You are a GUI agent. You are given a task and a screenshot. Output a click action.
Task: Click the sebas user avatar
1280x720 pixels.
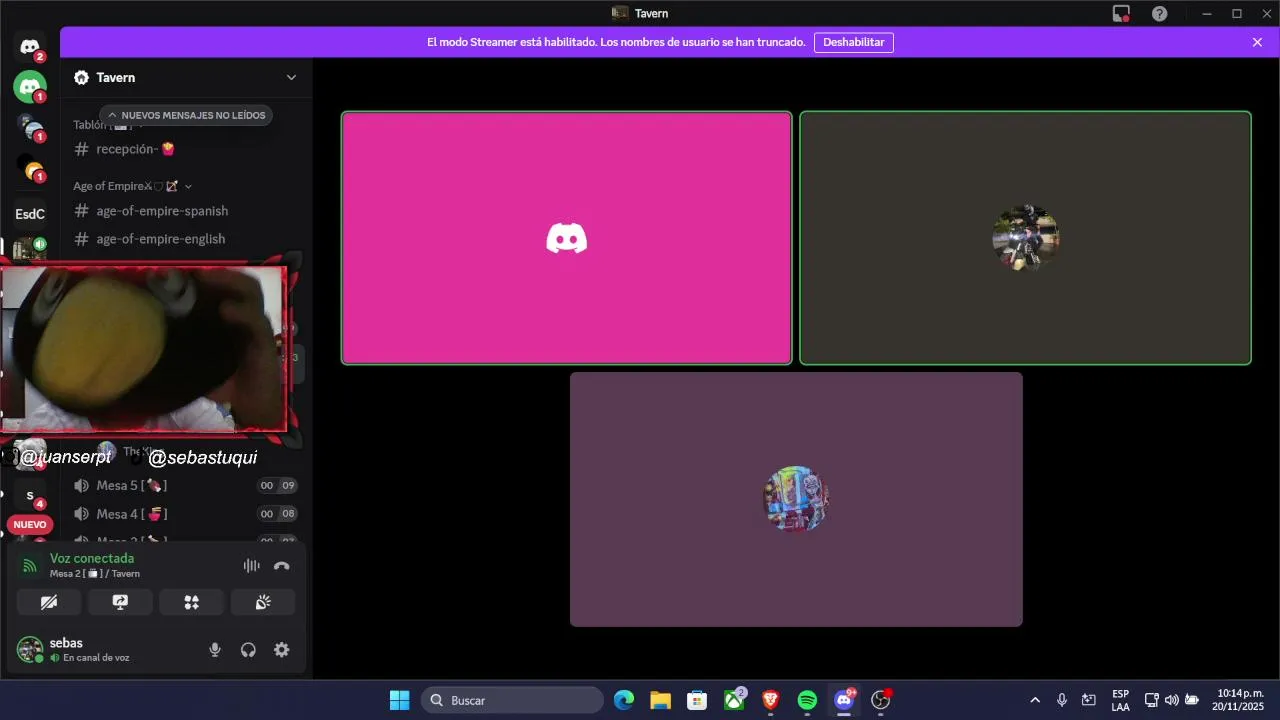tap(30, 650)
